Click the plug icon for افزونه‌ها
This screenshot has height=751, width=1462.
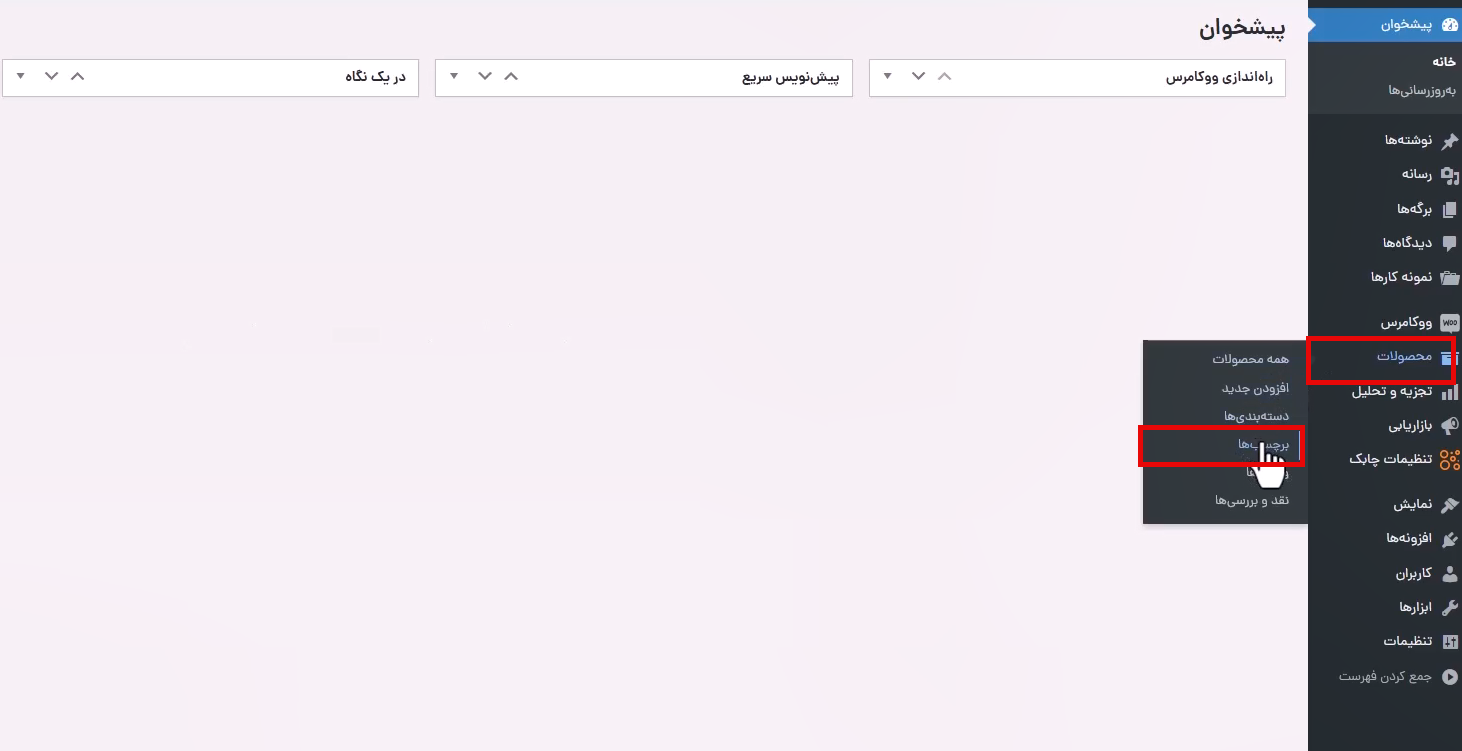[x=1449, y=539]
